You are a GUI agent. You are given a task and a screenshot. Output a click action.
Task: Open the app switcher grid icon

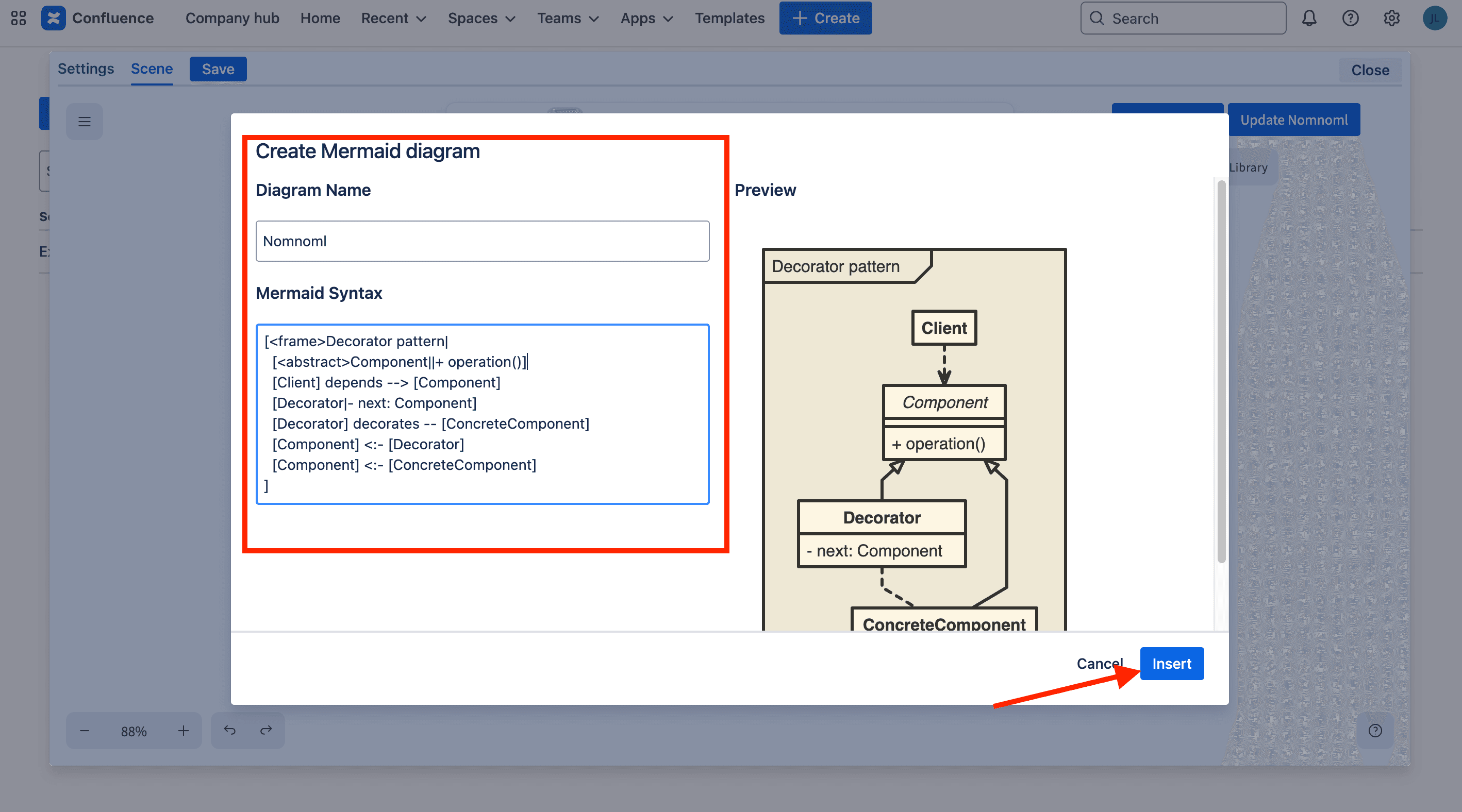coord(18,18)
